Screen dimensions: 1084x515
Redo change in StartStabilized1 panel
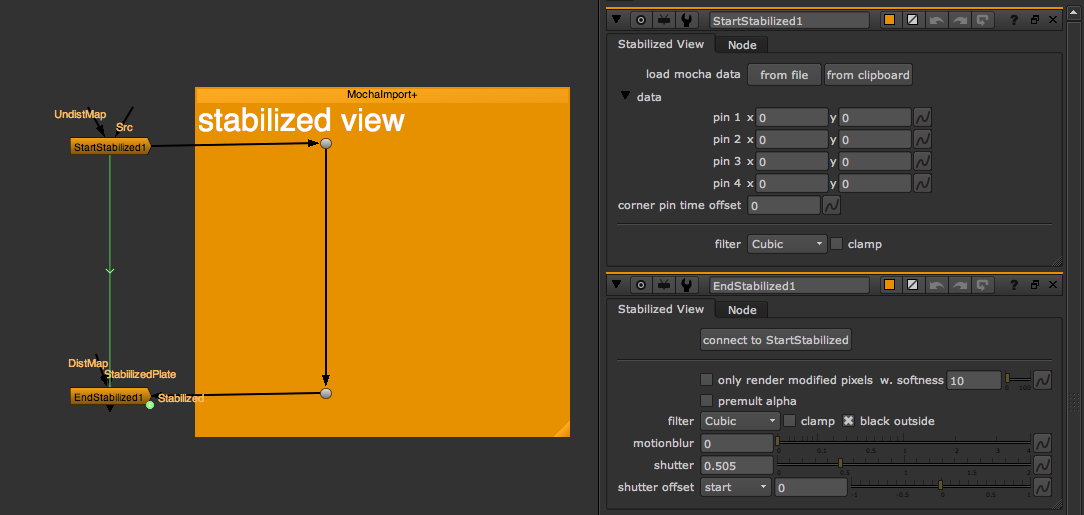click(x=958, y=20)
